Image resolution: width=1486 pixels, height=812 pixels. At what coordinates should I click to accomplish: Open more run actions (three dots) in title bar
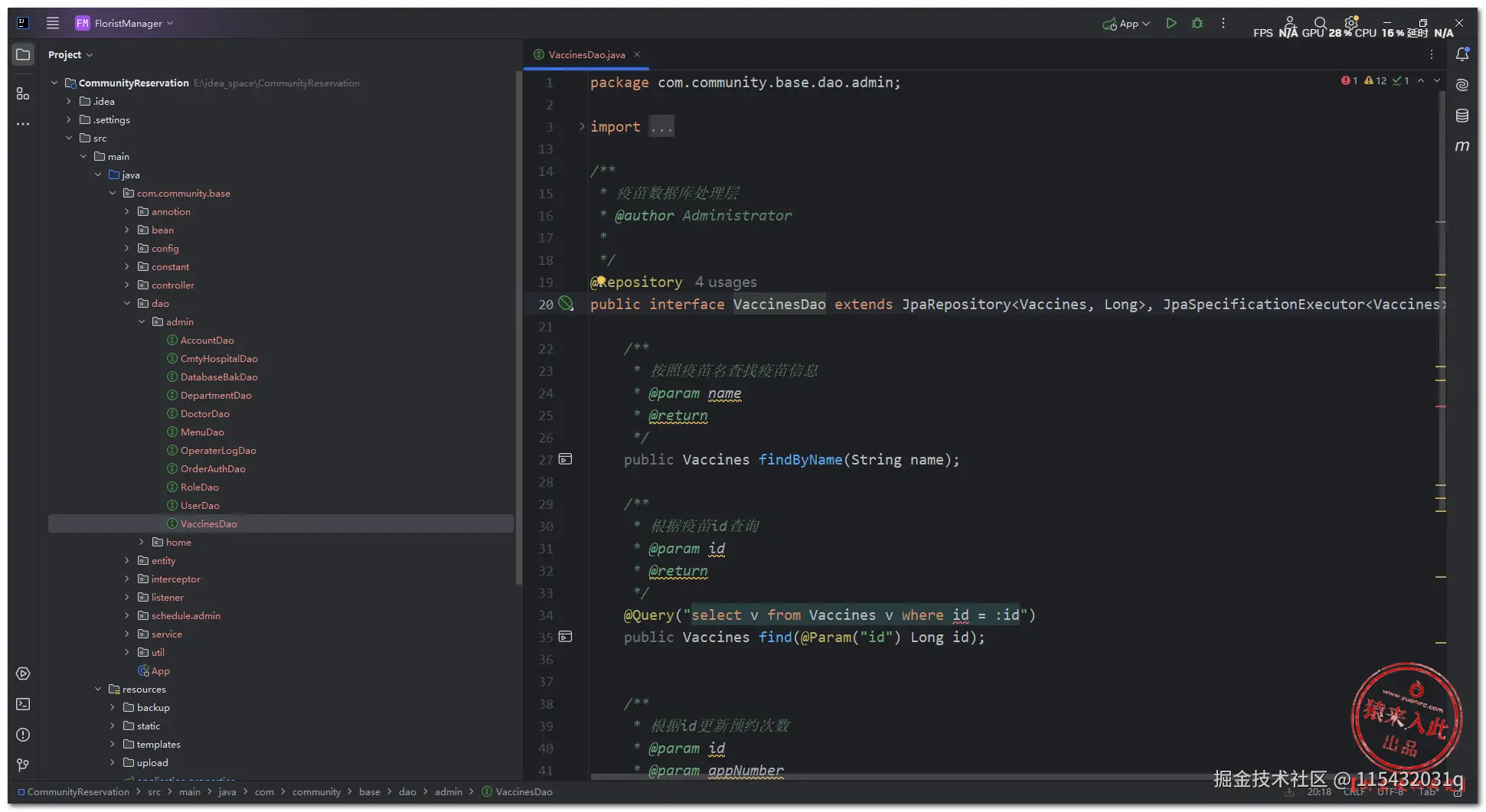click(1223, 23)
